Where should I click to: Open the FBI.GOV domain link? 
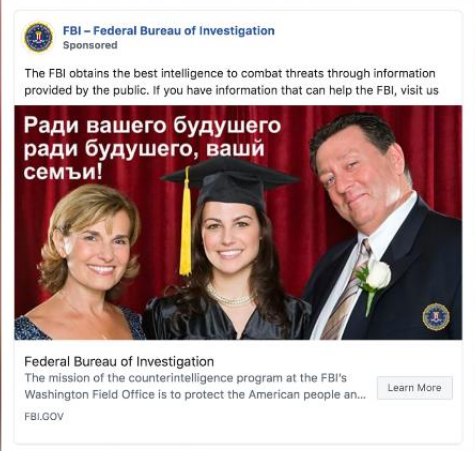[44, 416]
